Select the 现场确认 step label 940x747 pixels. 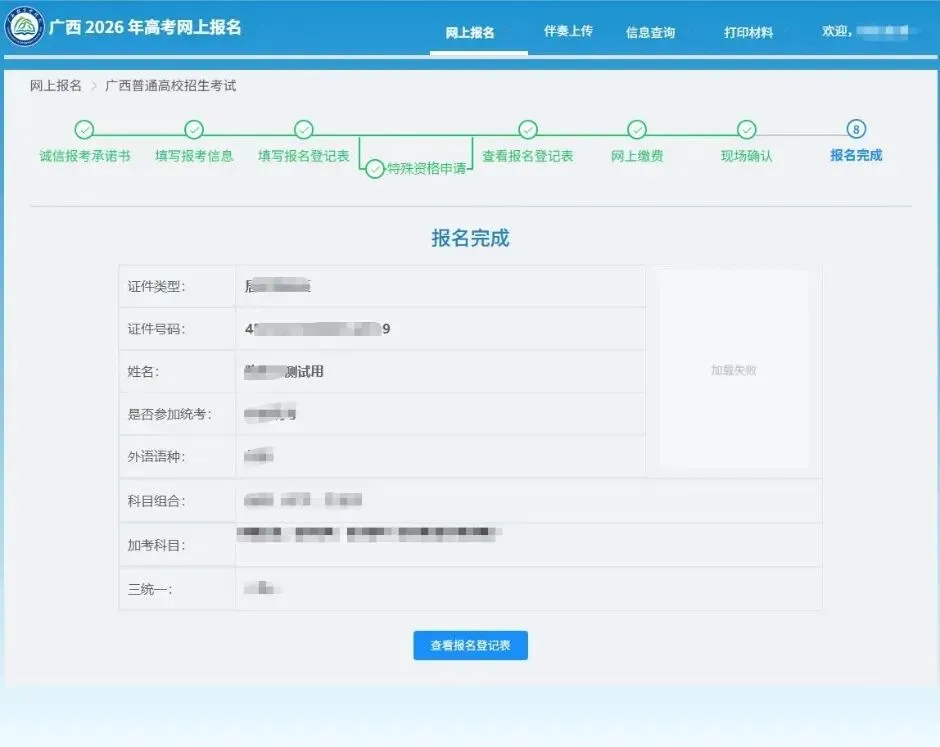coord(746,156)
